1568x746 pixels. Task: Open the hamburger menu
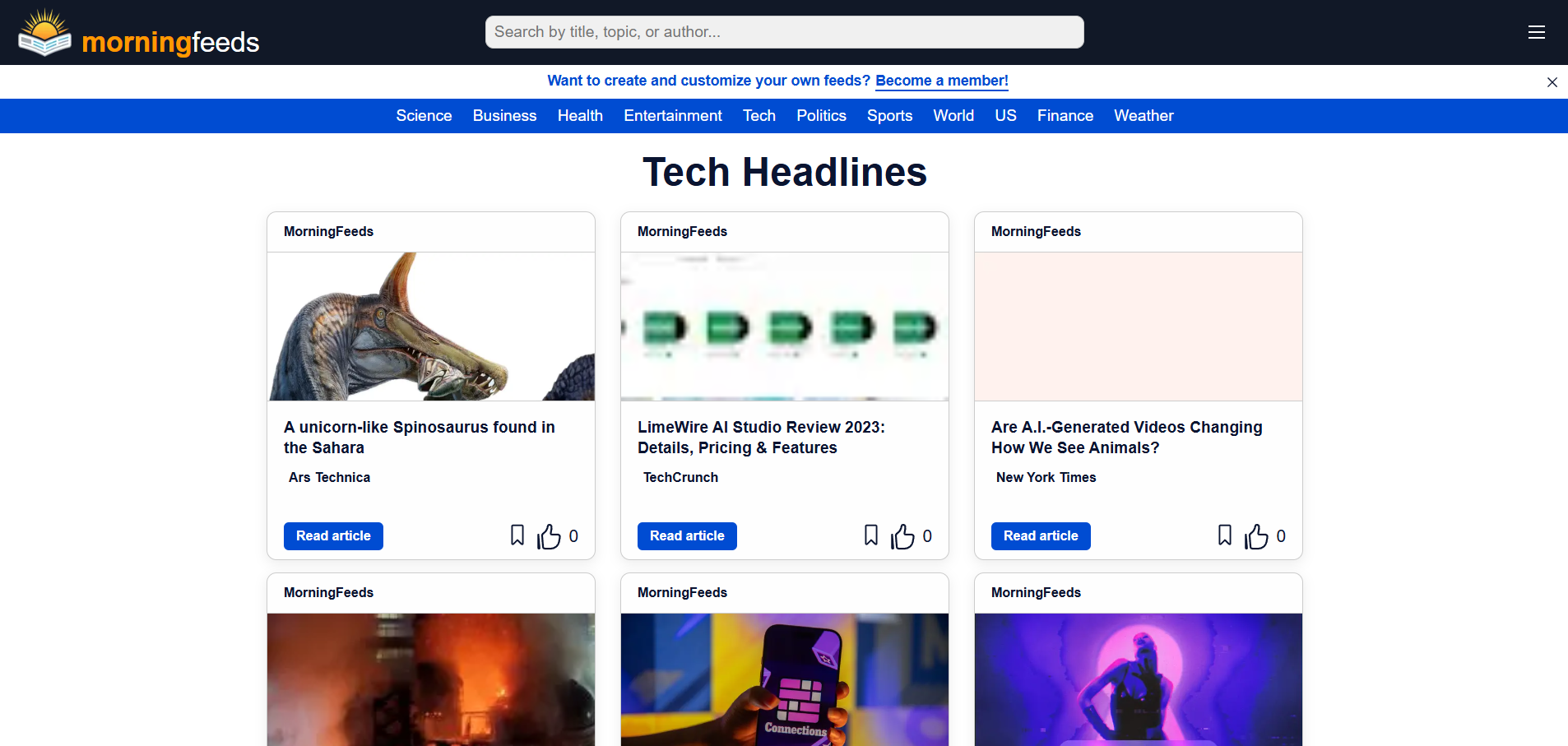[1537, 32]
